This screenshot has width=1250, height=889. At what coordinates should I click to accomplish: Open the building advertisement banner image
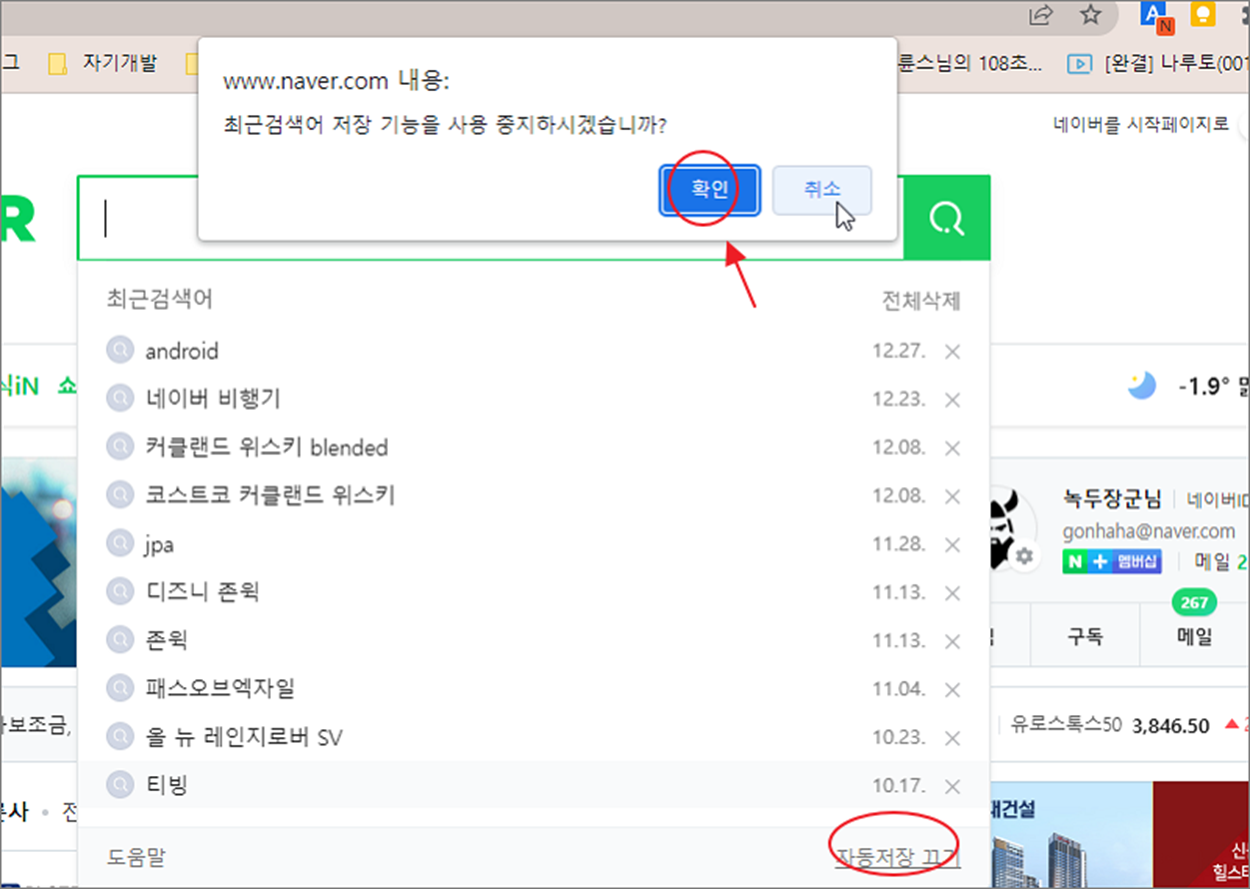pyautogui.click(x=1070, y=835)
